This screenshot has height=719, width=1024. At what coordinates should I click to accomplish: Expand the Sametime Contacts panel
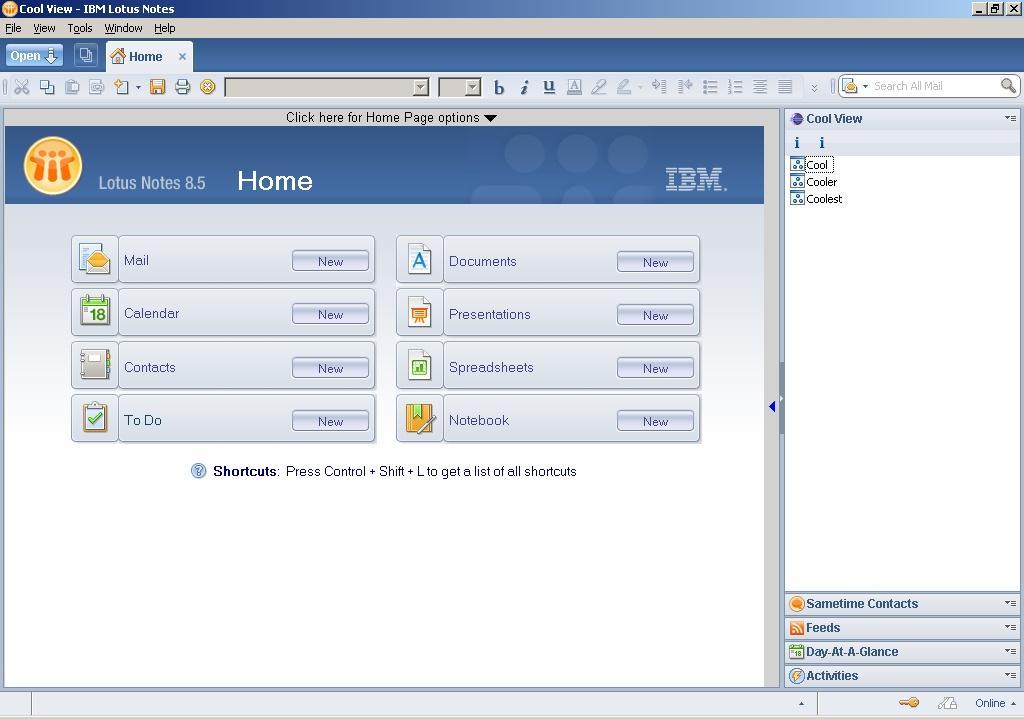pyautogui.click(x=901, y=604)
